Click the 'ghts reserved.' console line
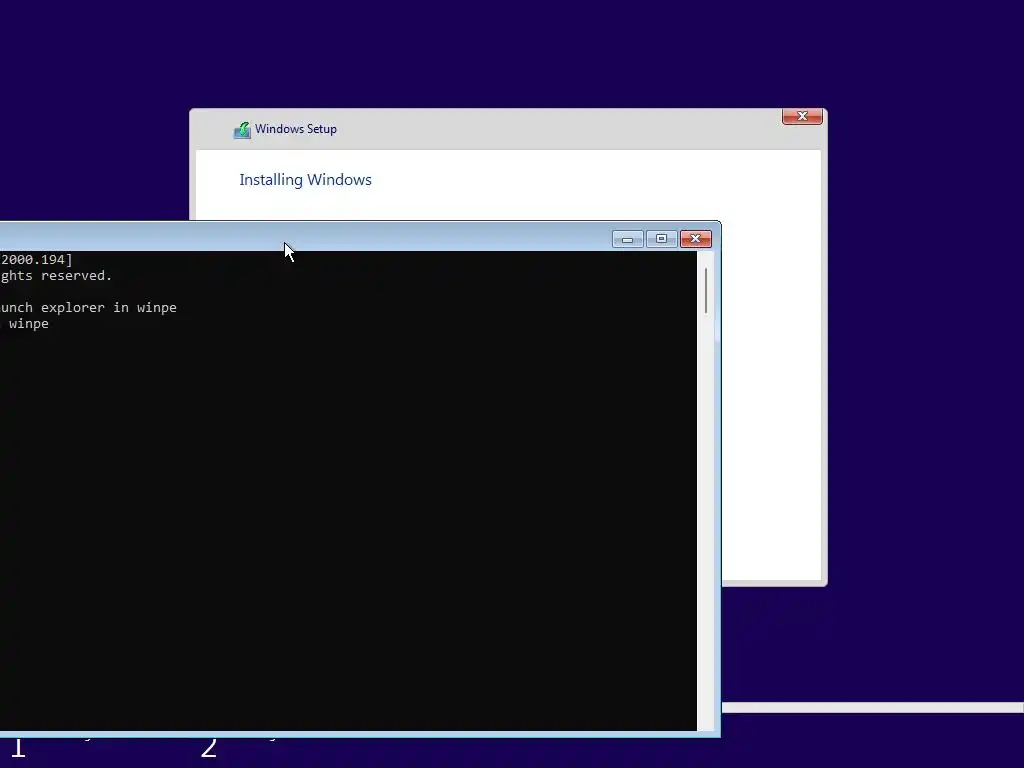Viewport: 1024px width, 768px height. click(56, 276)
